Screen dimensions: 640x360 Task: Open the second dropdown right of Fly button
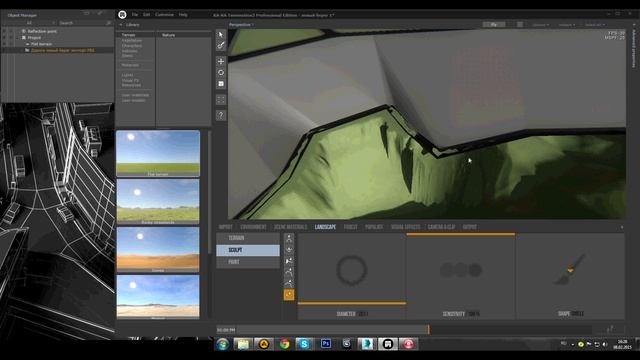(x=567, y=24)
